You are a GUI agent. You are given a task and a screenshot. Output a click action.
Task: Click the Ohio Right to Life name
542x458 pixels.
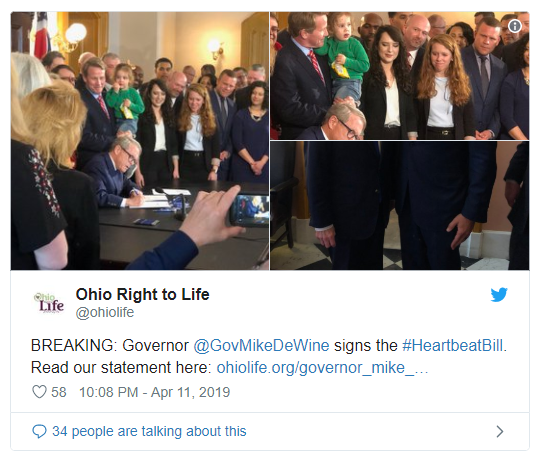pos(142,295)
